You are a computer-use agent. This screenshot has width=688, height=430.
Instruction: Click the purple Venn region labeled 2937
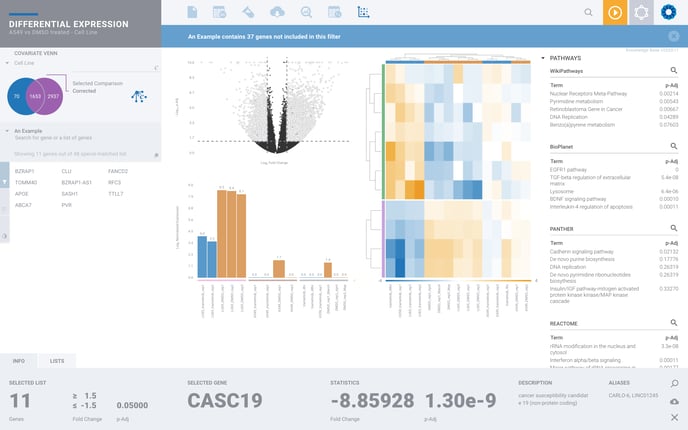click(54, 97)
